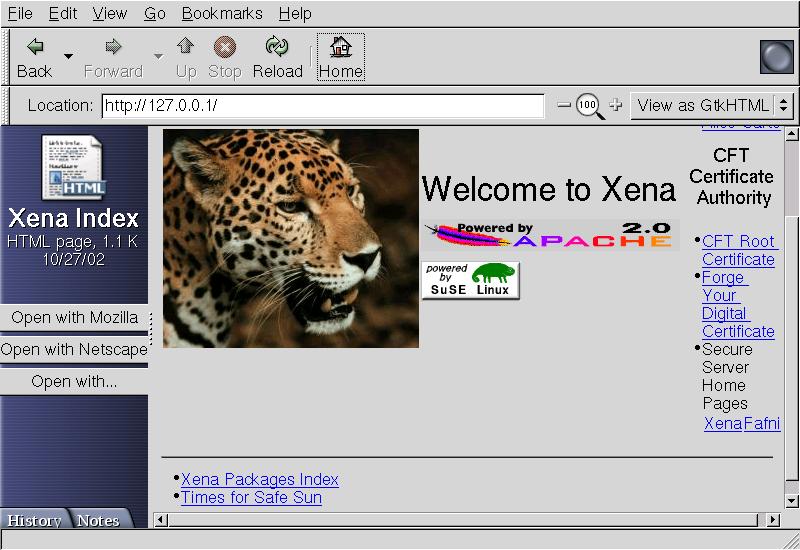Image resolution: width=800 pixels, height=550 pixels.
Task: Click into the Location URL field
Action: pos(322,105)
